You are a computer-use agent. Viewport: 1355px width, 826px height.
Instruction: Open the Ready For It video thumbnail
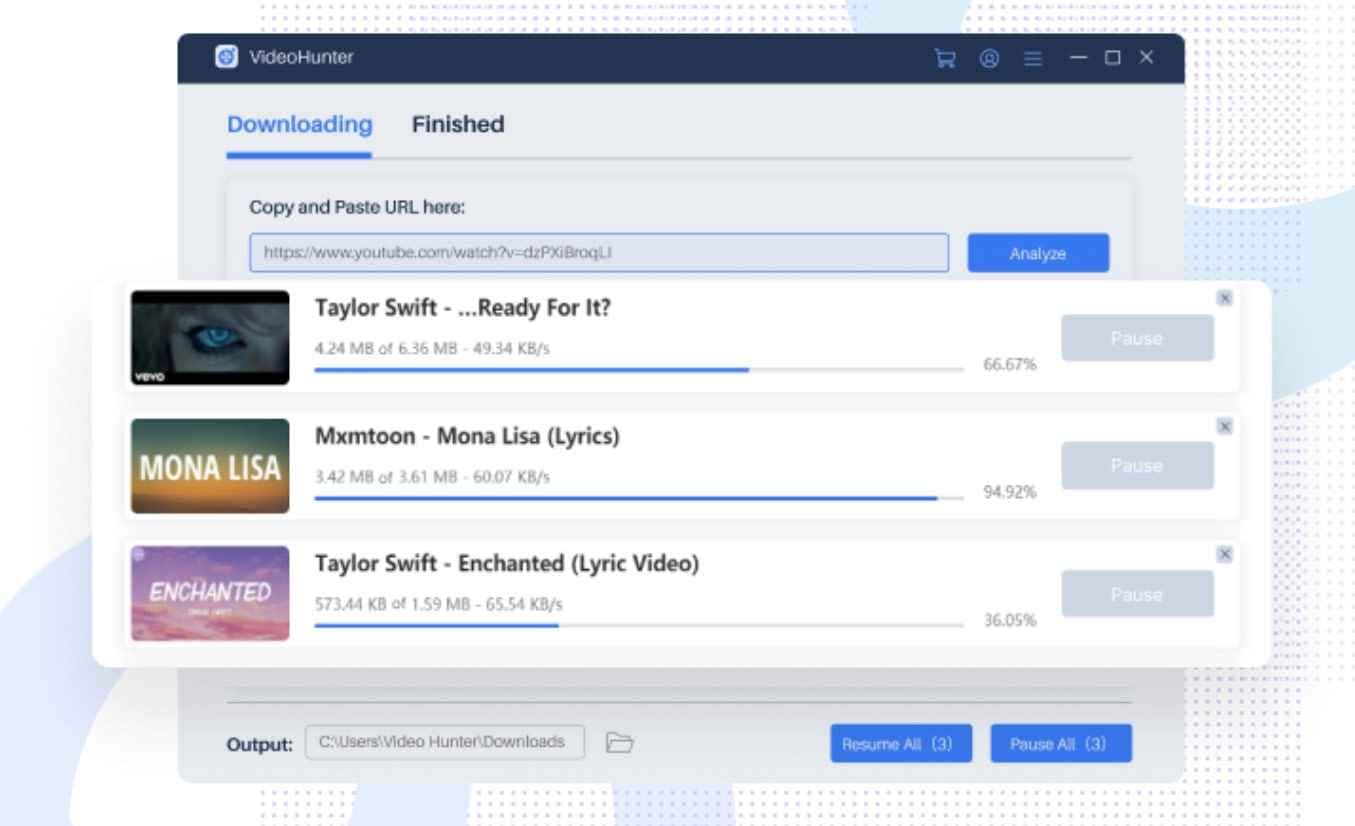pyautogui.click(x=210, y=338)
